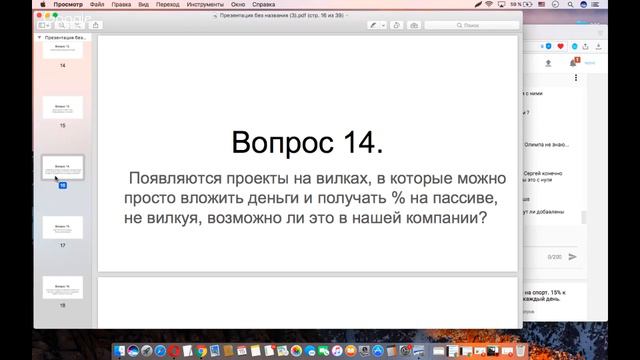Screen dimensions: 640x360
Task: Open Calendar from the Dock
Action: click(x=242, y=351)
